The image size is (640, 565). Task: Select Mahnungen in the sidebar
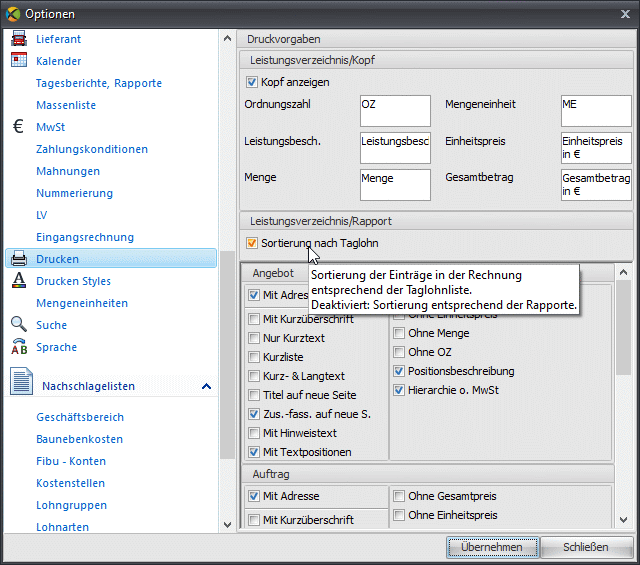(68, 171)
